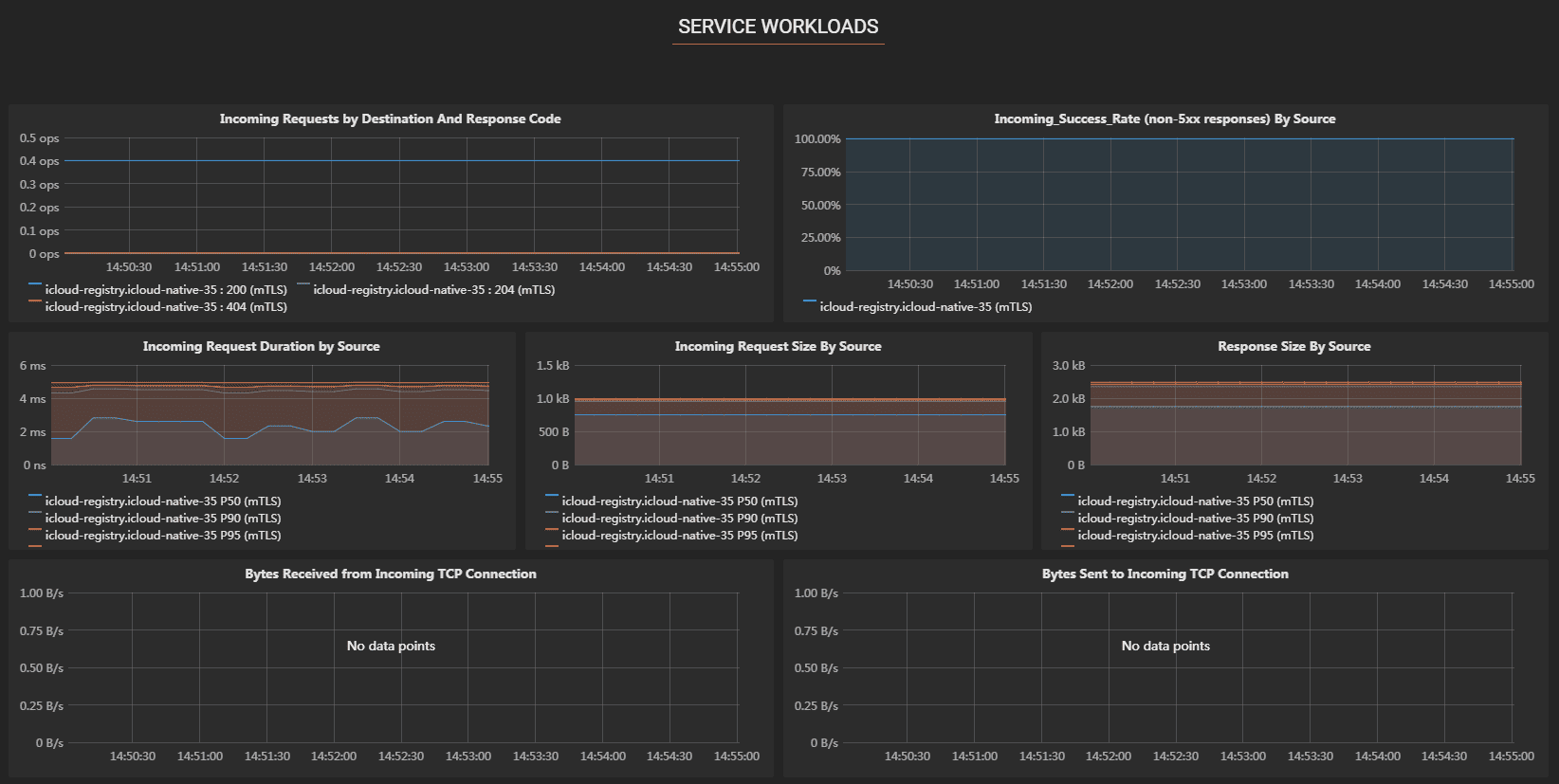Click the blue color swatch of 200 series
The width and height of the screenshot is (1559, 784).
coord(35,284)
